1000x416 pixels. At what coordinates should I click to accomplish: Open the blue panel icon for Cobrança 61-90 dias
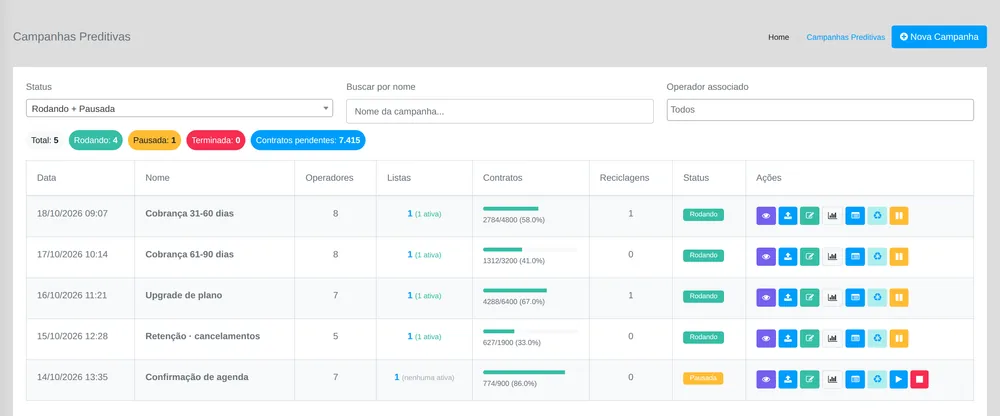[855, 256]
